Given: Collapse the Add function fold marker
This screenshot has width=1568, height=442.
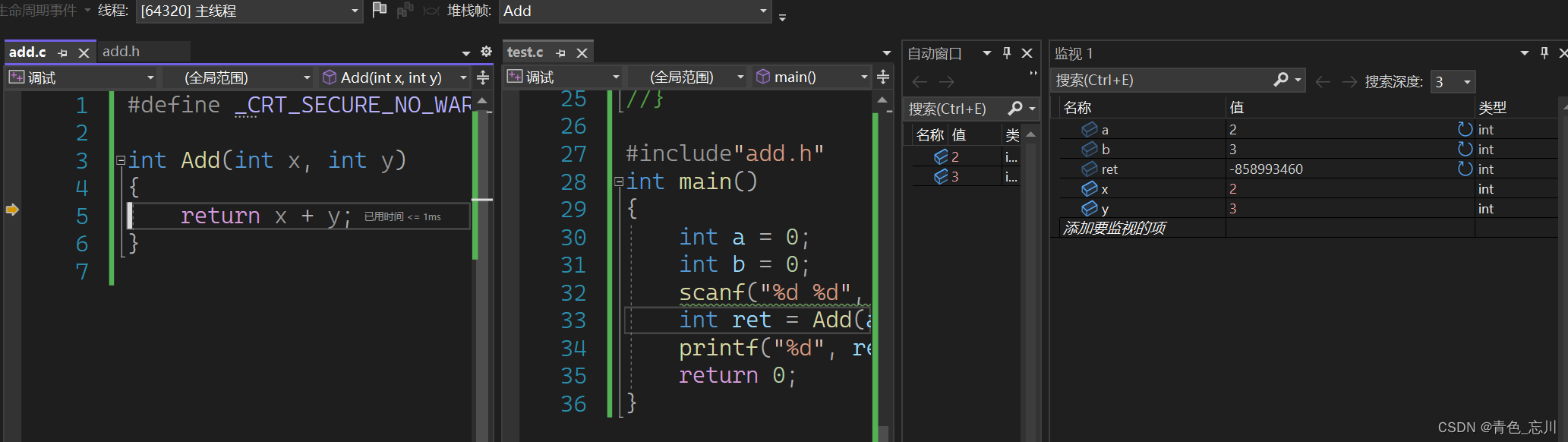Looking at the screenshot, I should click(121, 160).
